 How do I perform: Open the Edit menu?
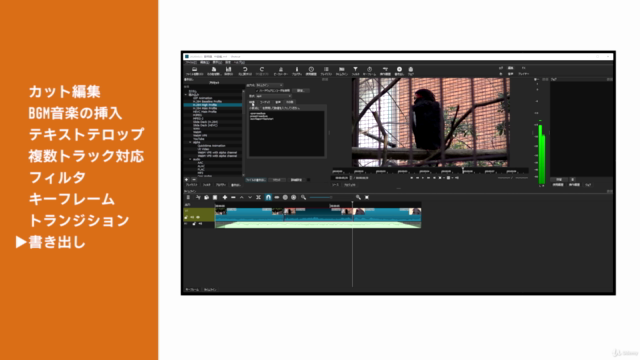pos(204,62)
